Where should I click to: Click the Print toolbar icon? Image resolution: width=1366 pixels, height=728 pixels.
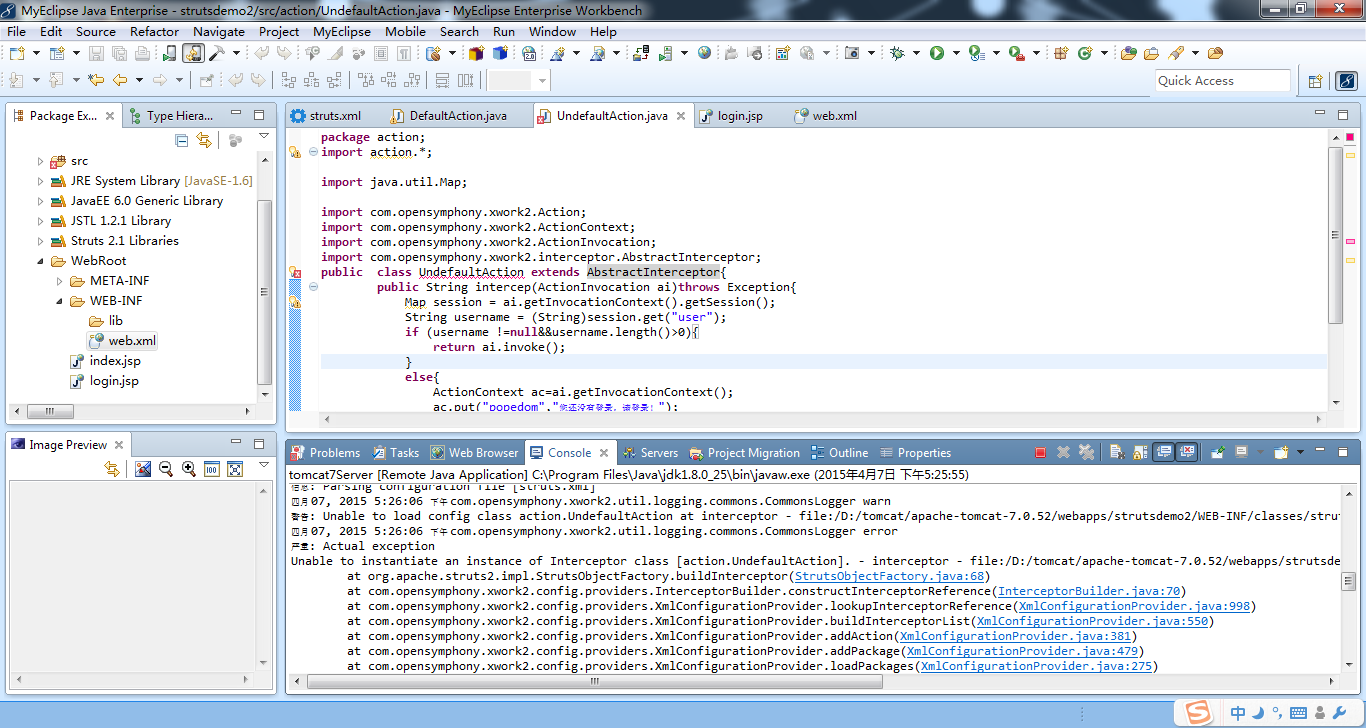[x=143, y=53]
